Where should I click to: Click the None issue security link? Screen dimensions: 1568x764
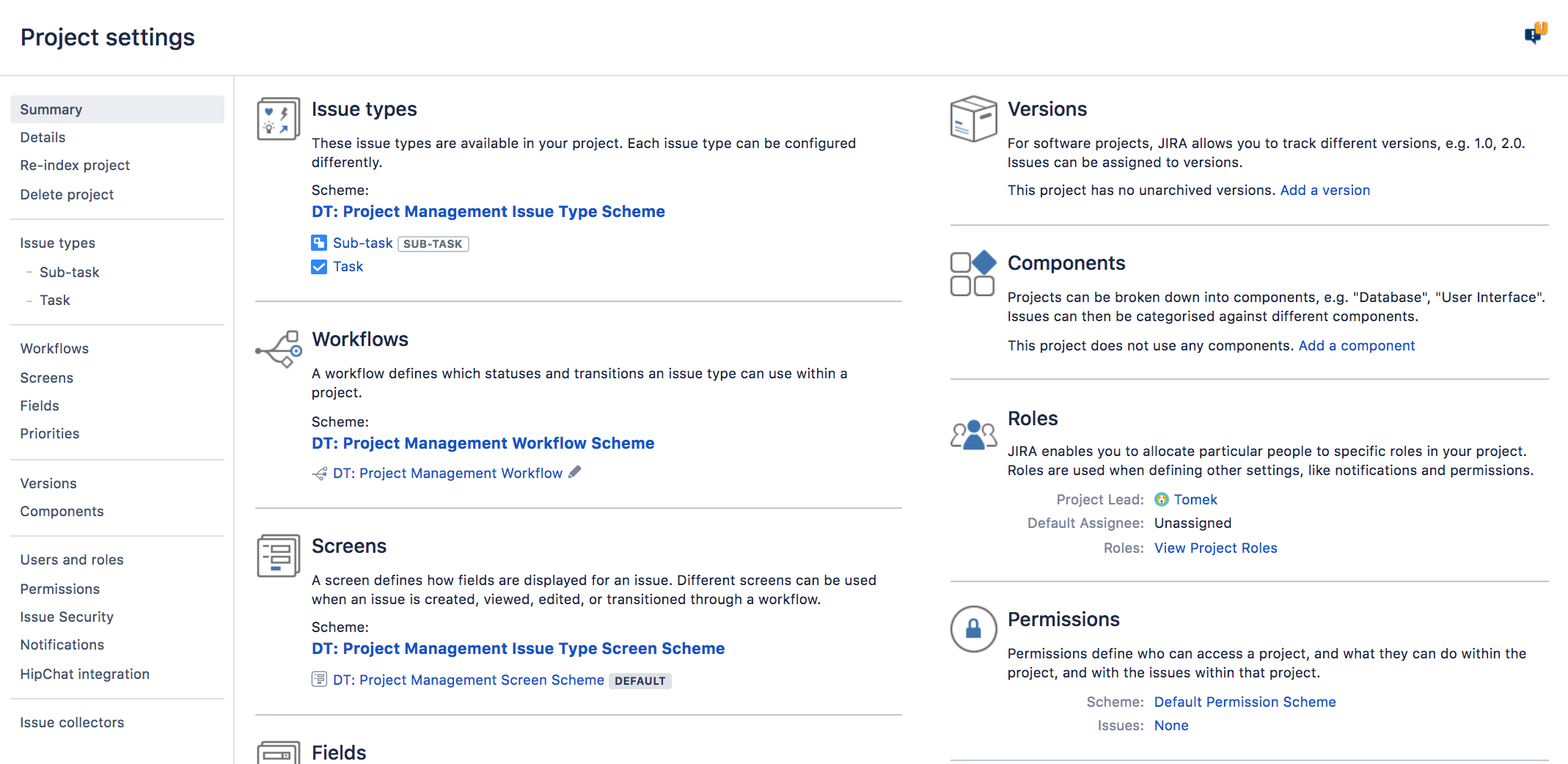coord(1171,725)
